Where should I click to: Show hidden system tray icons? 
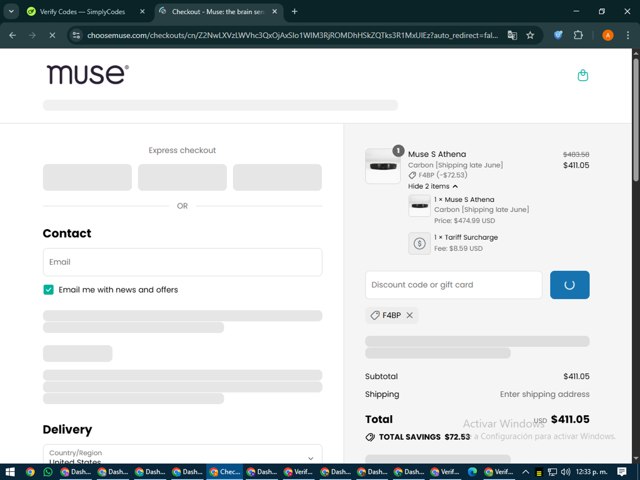coord(526,472)
